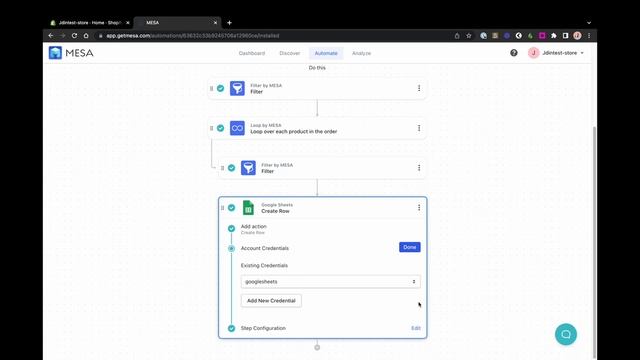
Task: Open Loop over each product step title
Action: pos(293,131)
